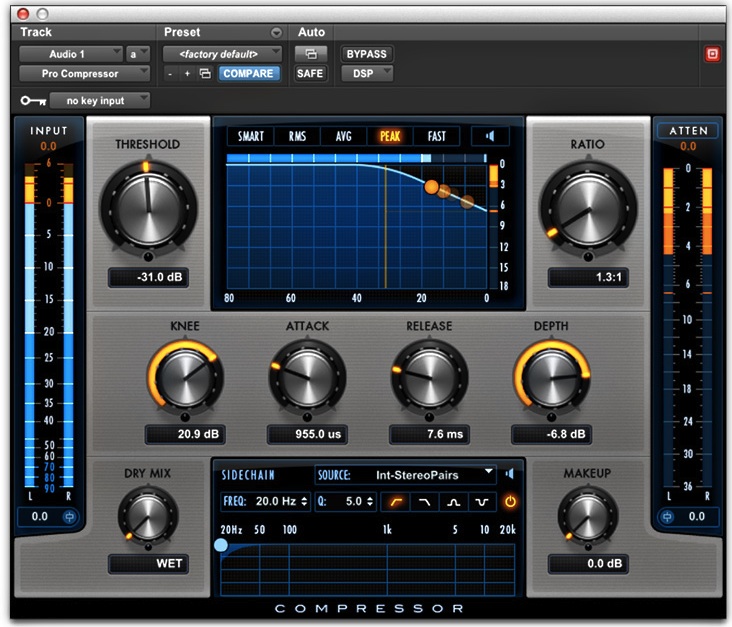Click the preset copy settings icon
Image resolution: width=732 pixels, height=627 pixels.
click(205, 73)
